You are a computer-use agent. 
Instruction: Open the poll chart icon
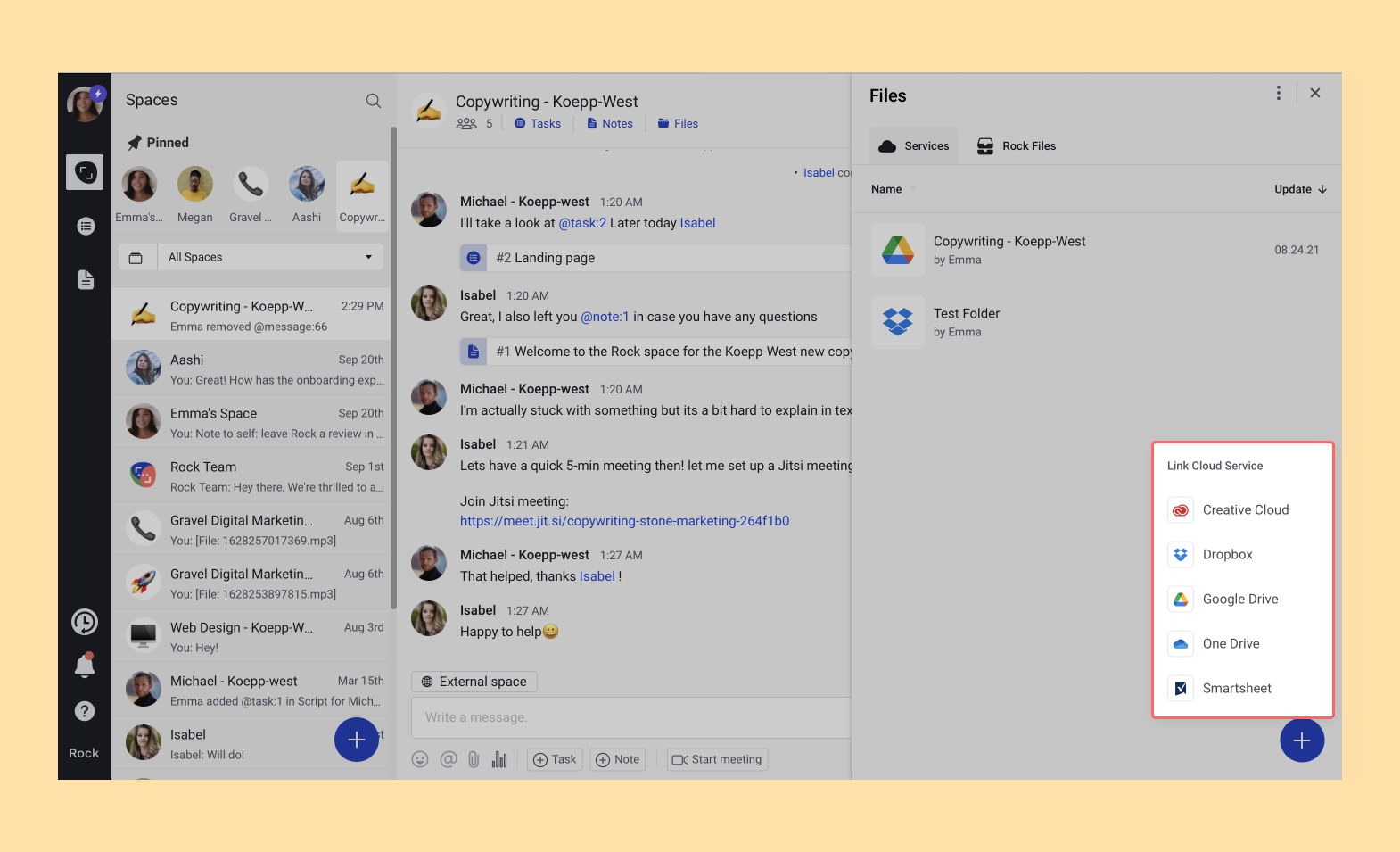click(x=499, y=759)
